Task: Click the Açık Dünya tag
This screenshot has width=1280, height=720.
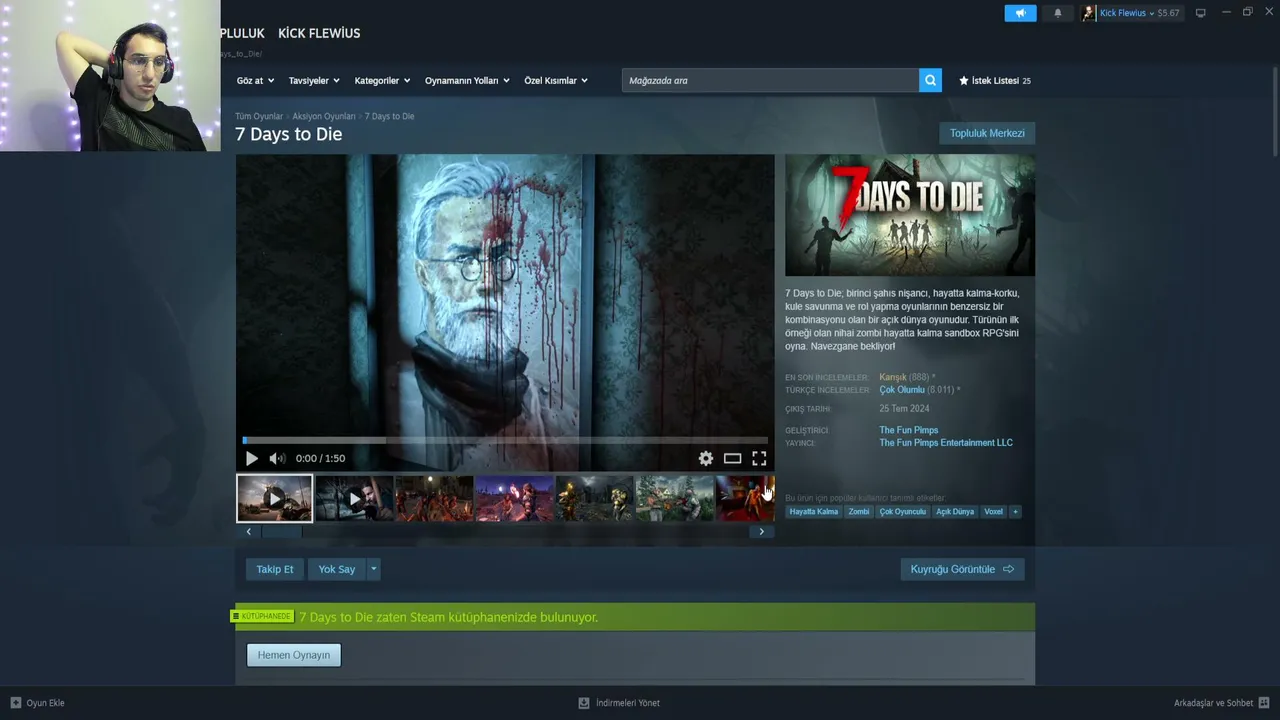Action: click(x=955, y=512)
